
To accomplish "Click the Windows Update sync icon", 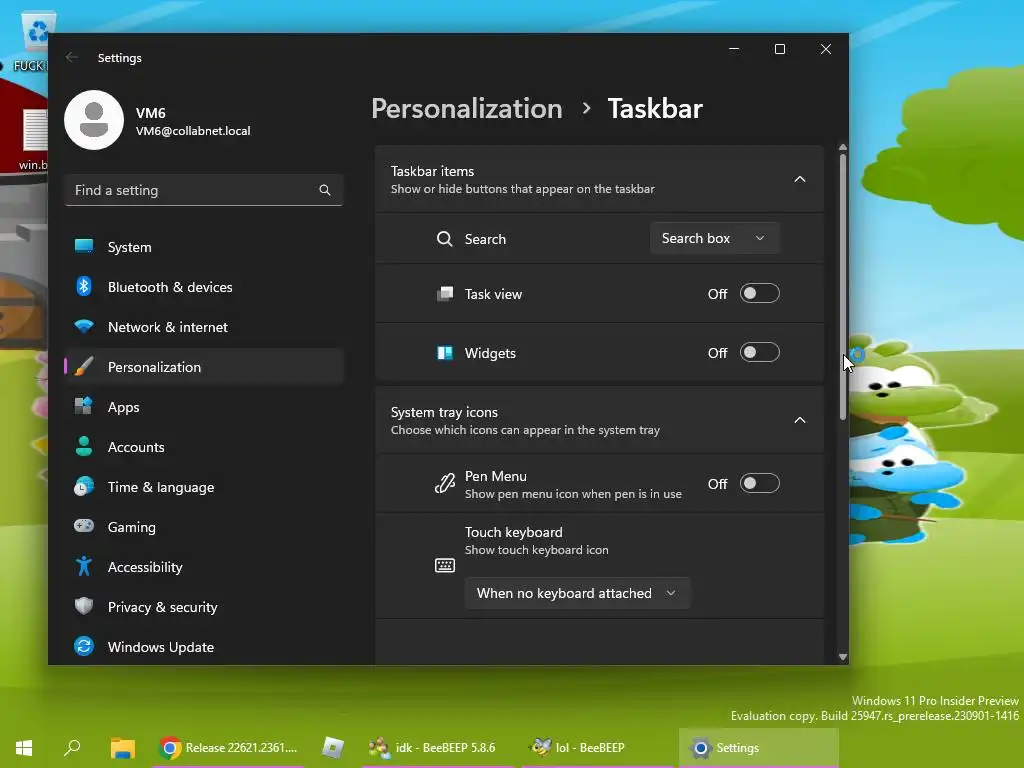I will click(x=84, y=646).
